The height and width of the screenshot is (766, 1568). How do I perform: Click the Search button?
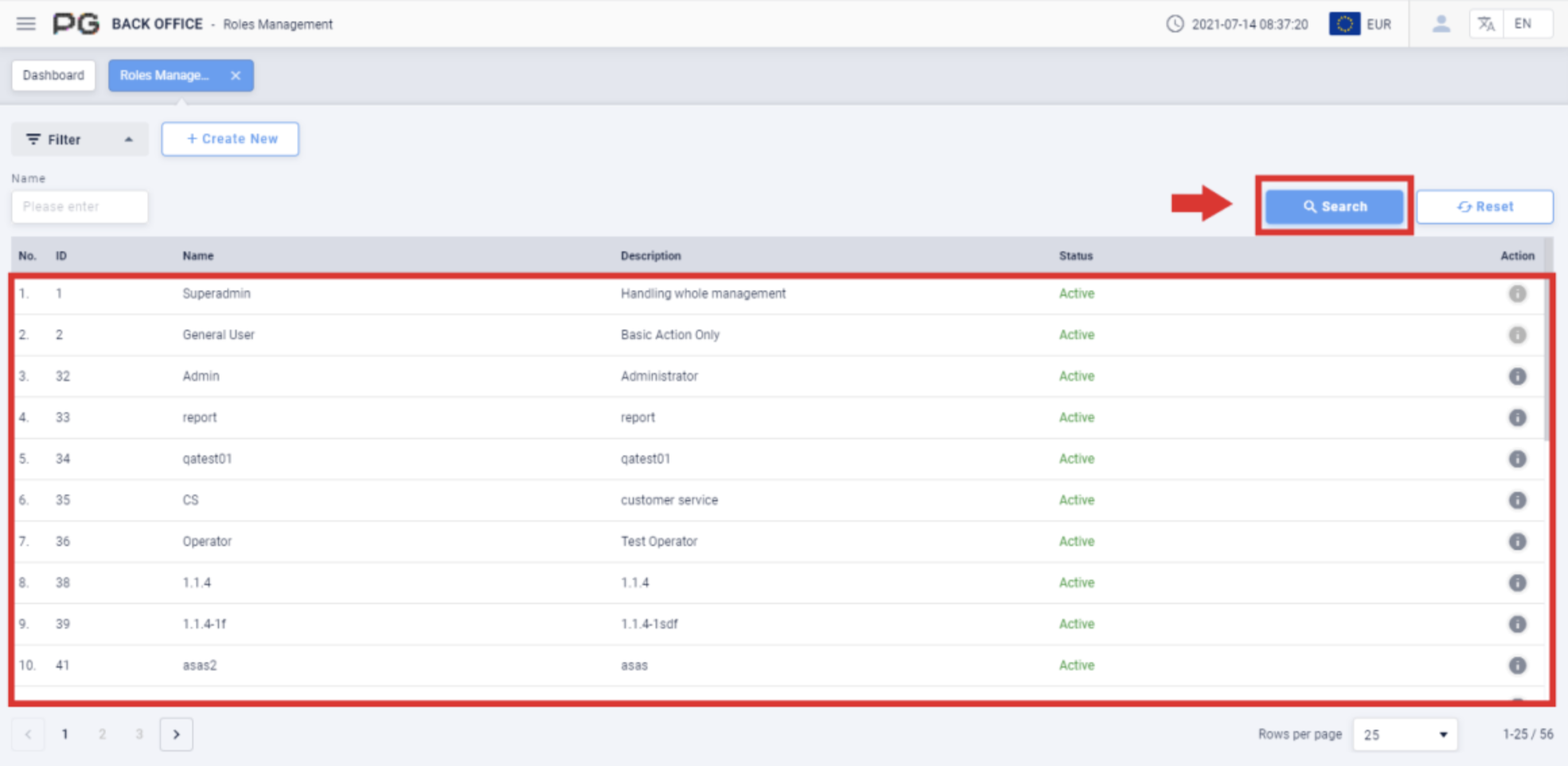coord(1335,205)
